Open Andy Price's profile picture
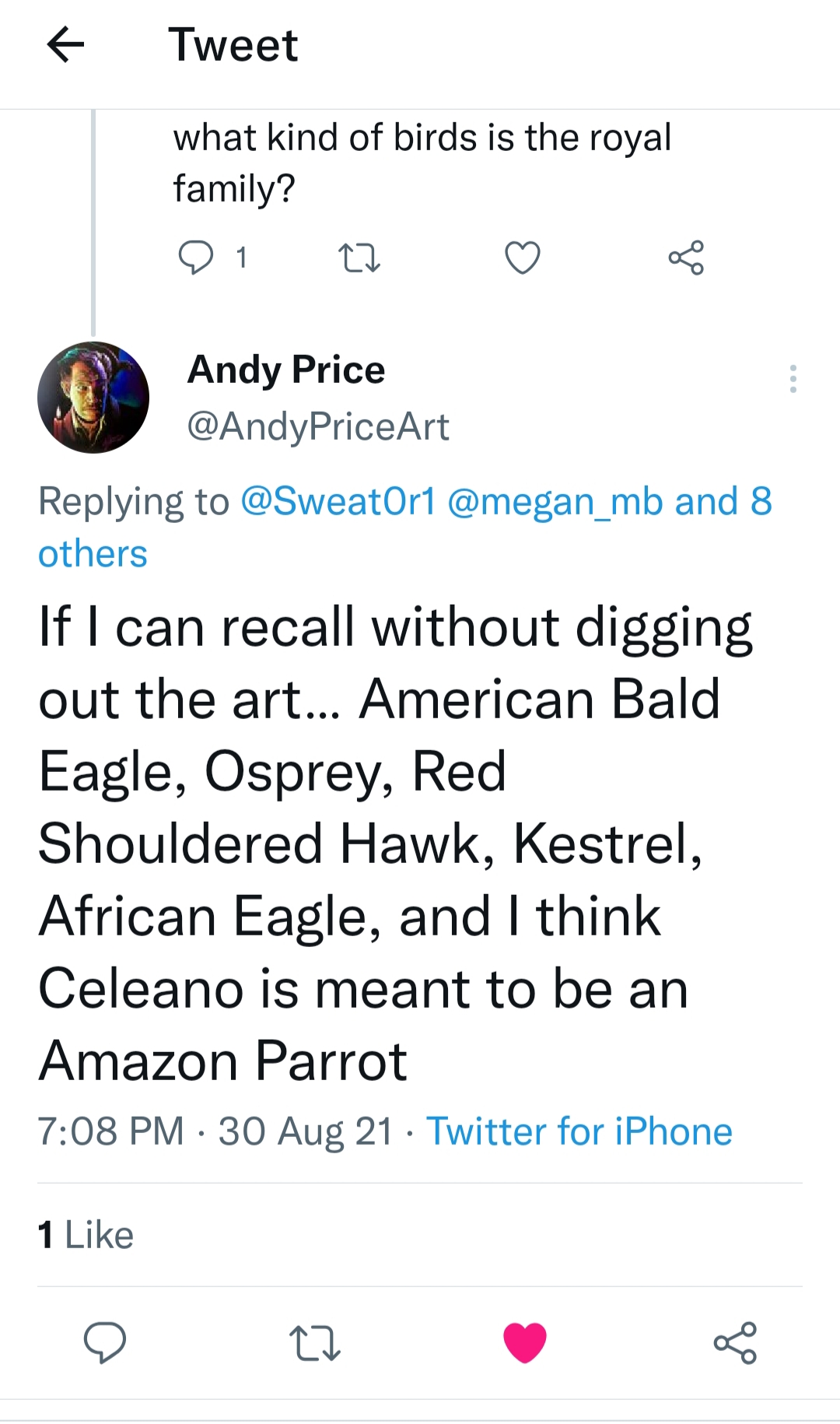Screen dimensions: 840x1424 coord(93,398)
